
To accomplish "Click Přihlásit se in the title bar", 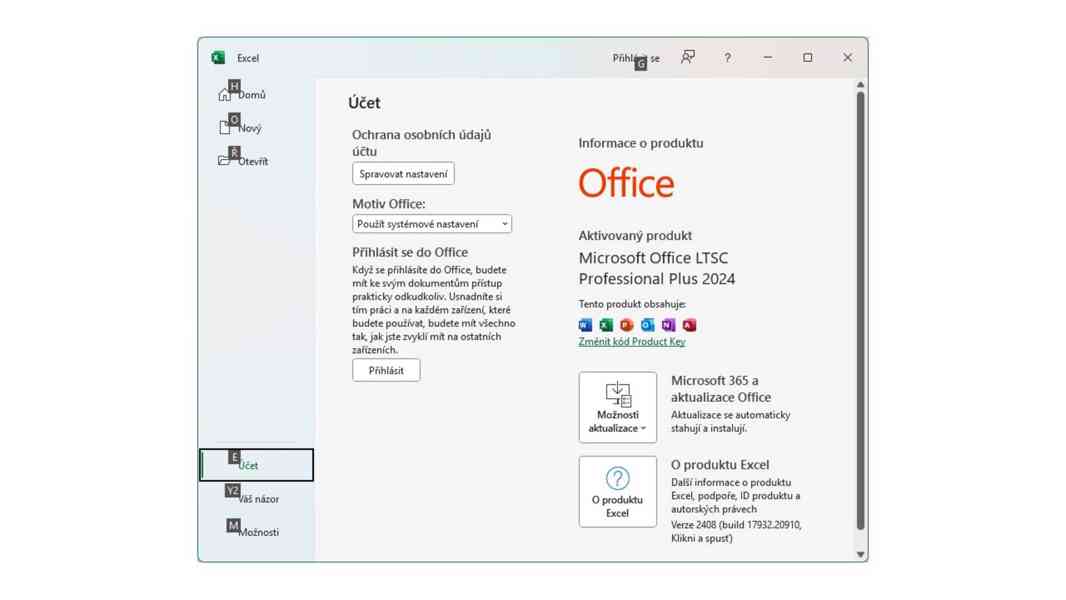I will [636, 58].
